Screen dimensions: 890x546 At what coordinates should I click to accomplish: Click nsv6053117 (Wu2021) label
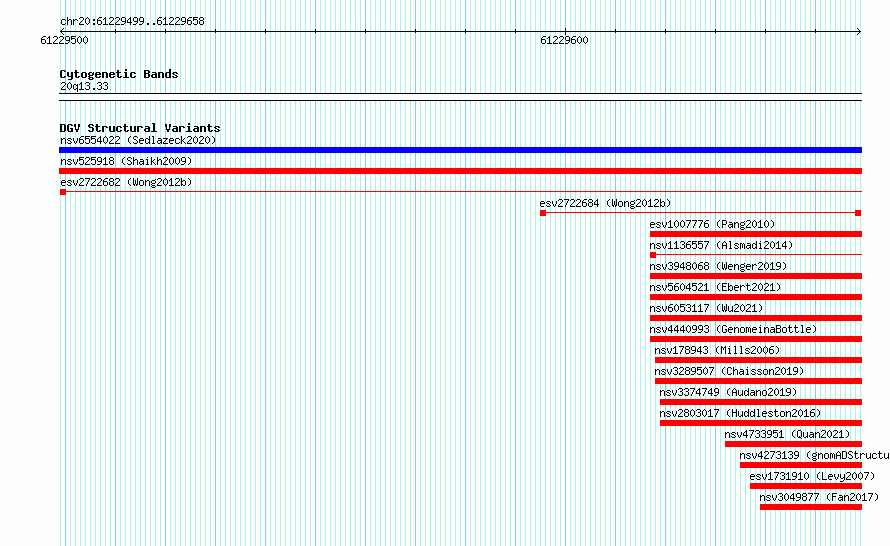(706, 308)
